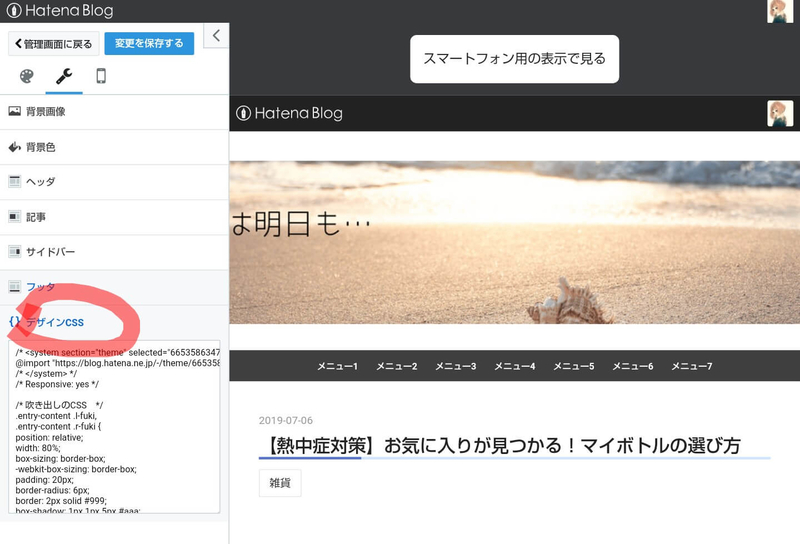Click the ヘッダ layout icon
800x544 pixels.
coord(14,182)
